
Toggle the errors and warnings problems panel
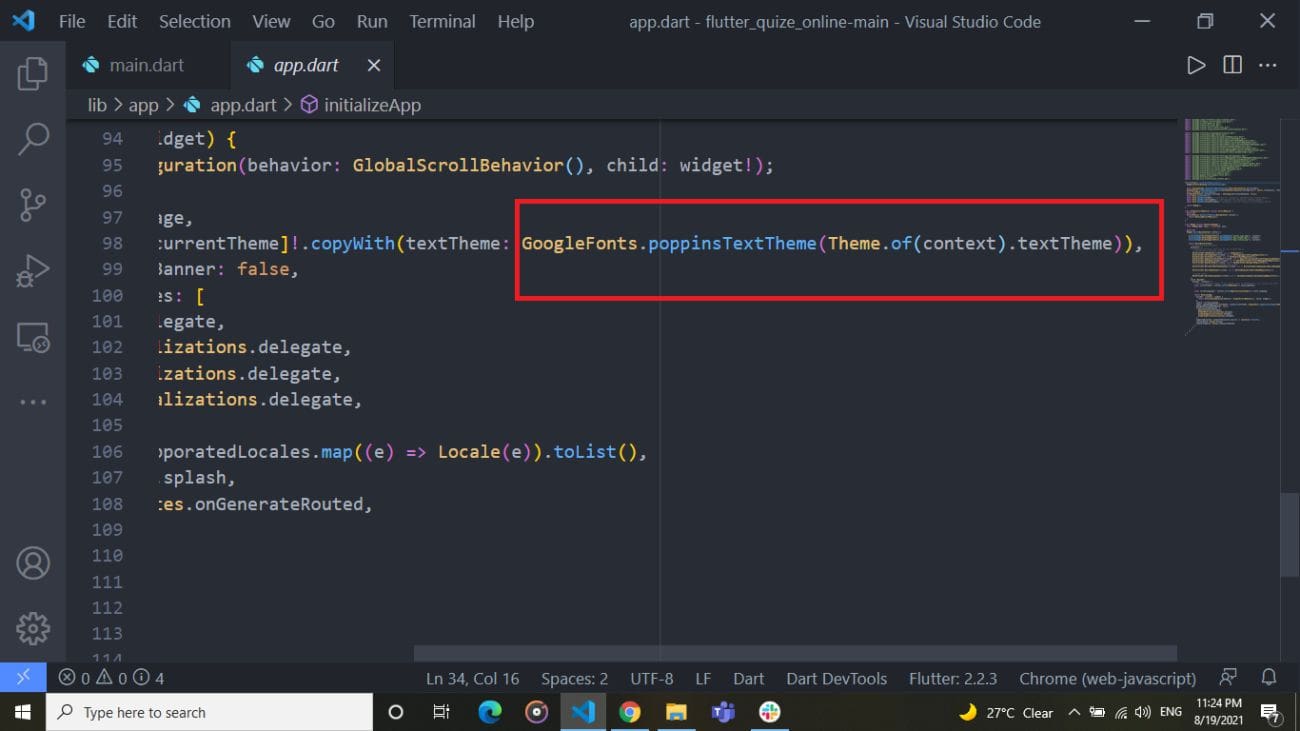point(111,678)
